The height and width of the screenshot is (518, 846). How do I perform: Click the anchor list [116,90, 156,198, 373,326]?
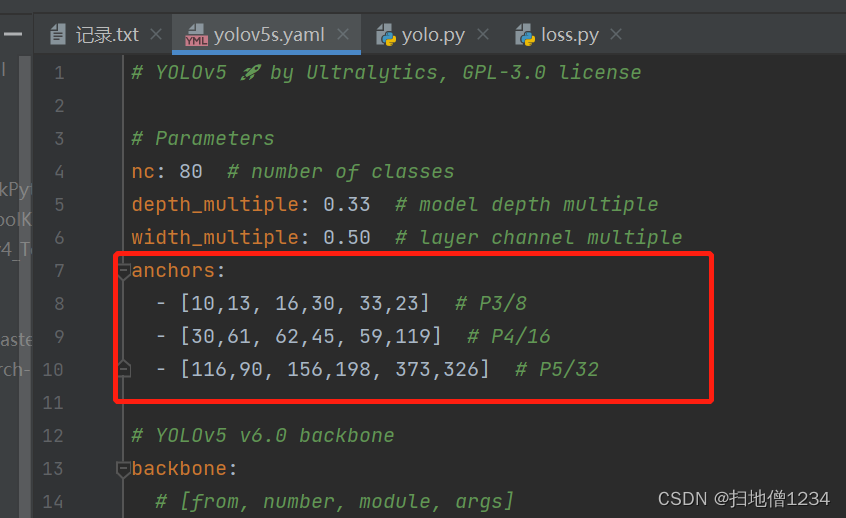click(335, 369)
